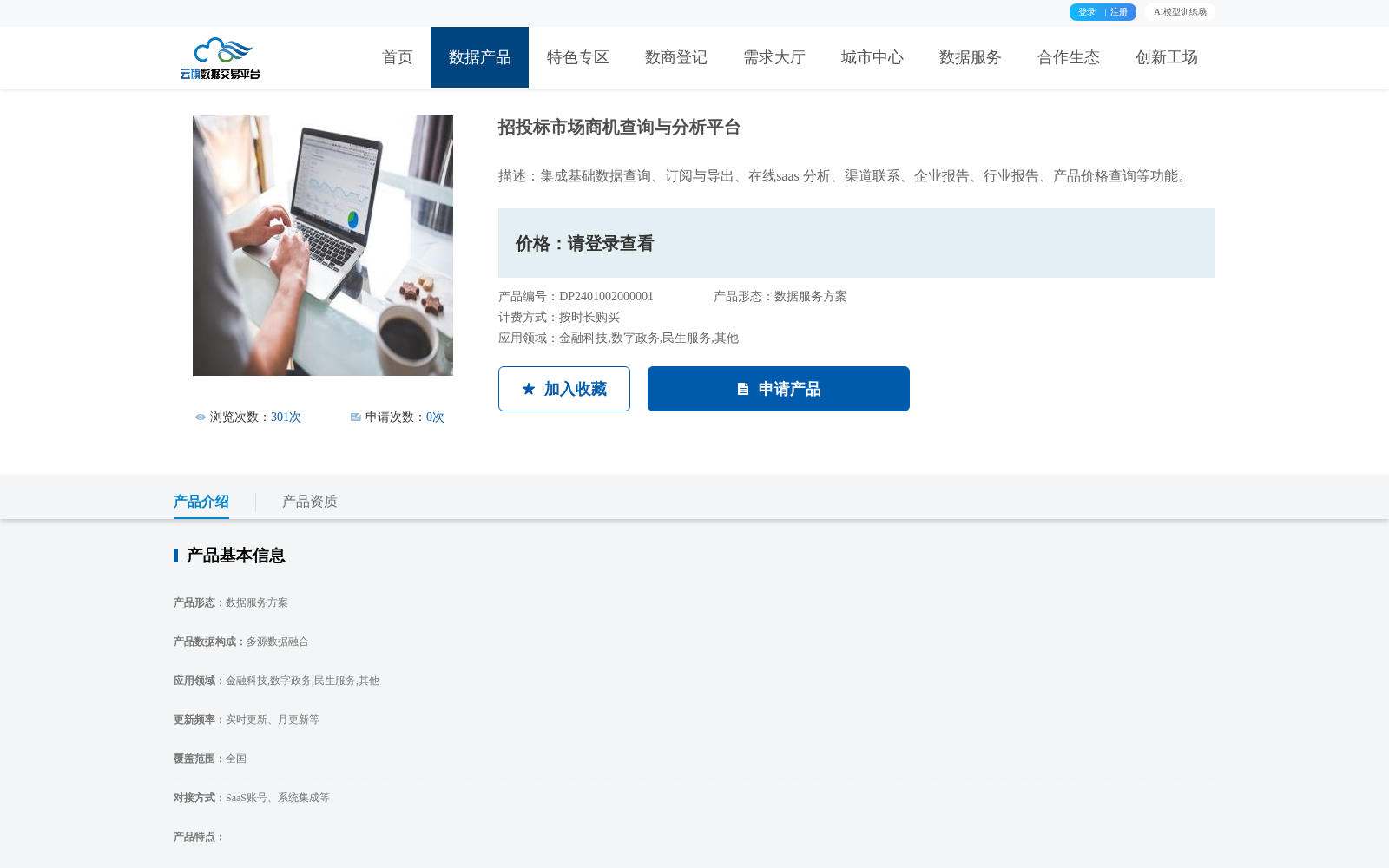Click the 登录 link
Screen dimensions: 1389x868
pos(1087,12)
